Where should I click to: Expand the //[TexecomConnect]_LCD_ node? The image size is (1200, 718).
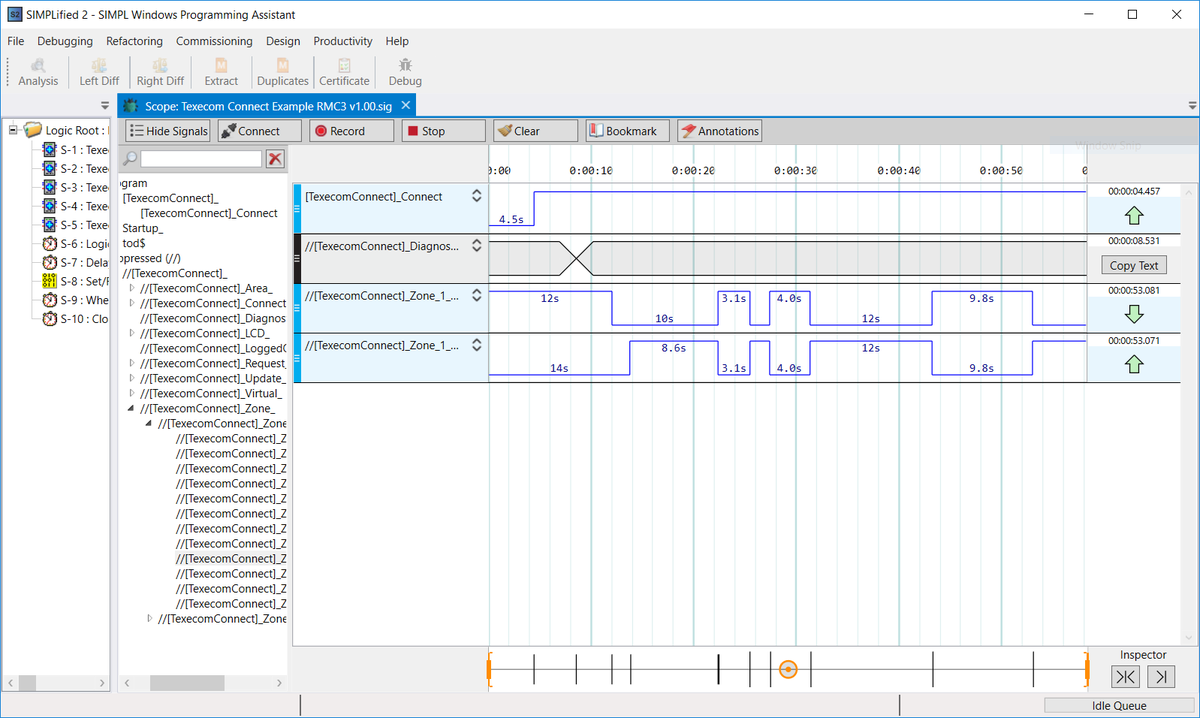pos(132,334)
